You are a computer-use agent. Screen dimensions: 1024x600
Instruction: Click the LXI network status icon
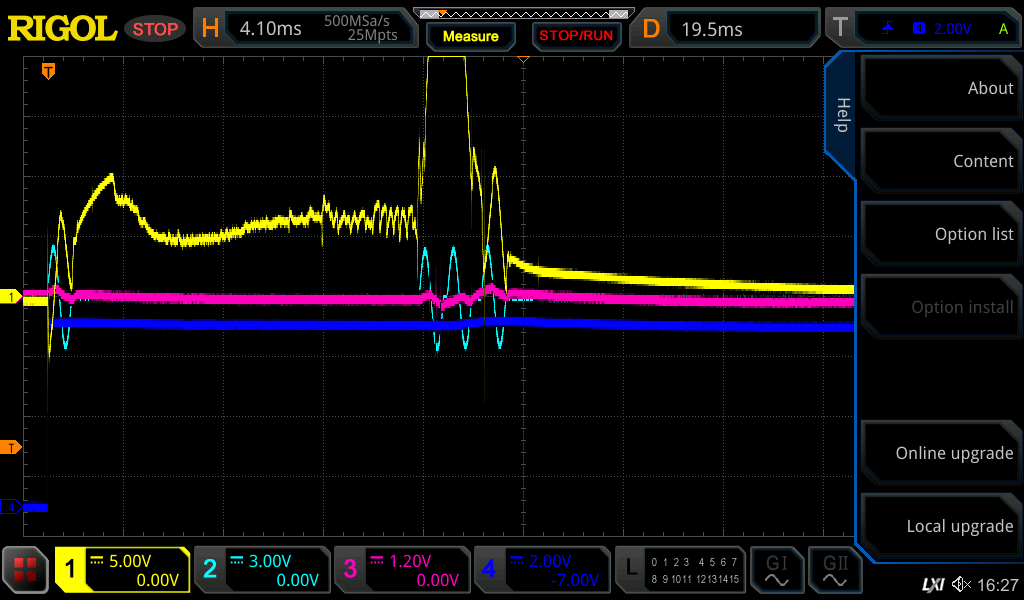coord(932,584)
